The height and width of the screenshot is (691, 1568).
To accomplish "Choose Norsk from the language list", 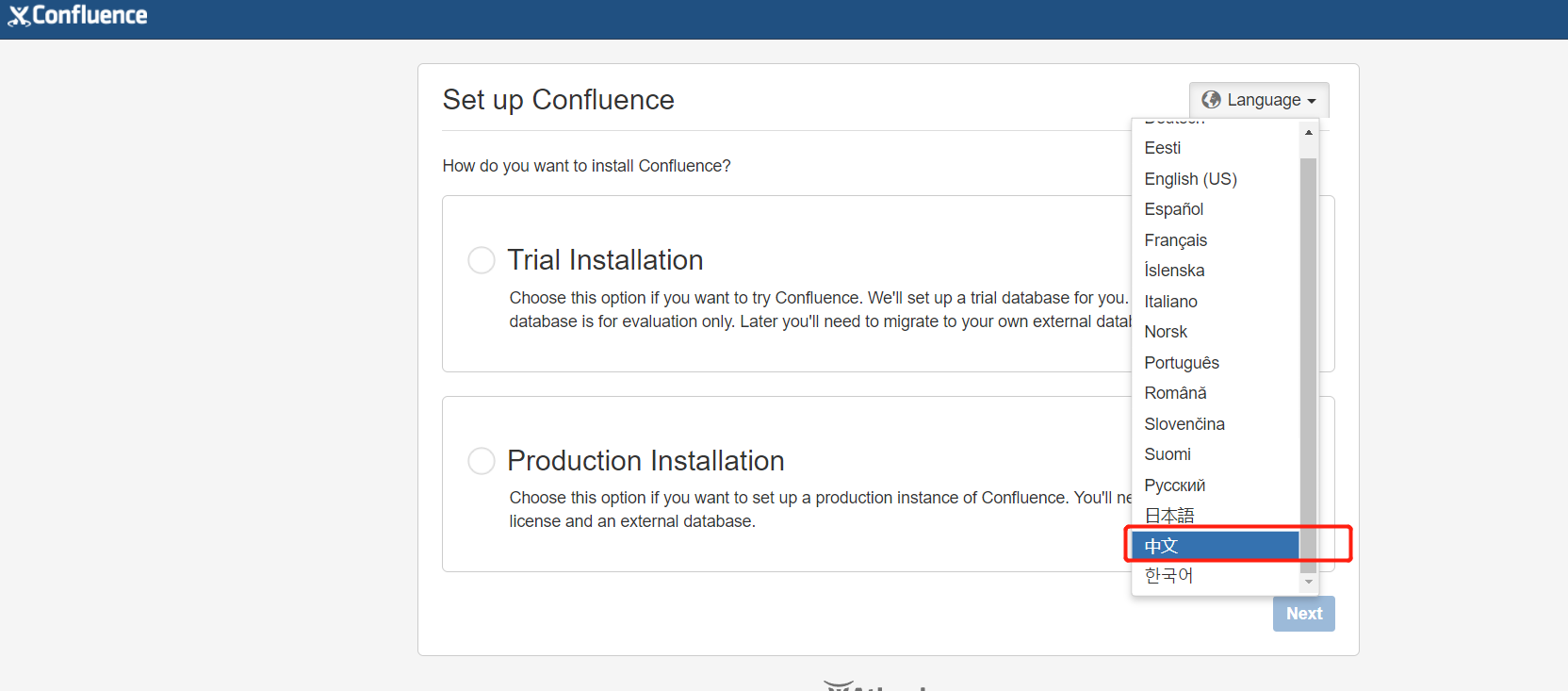I will point(1216,332).
